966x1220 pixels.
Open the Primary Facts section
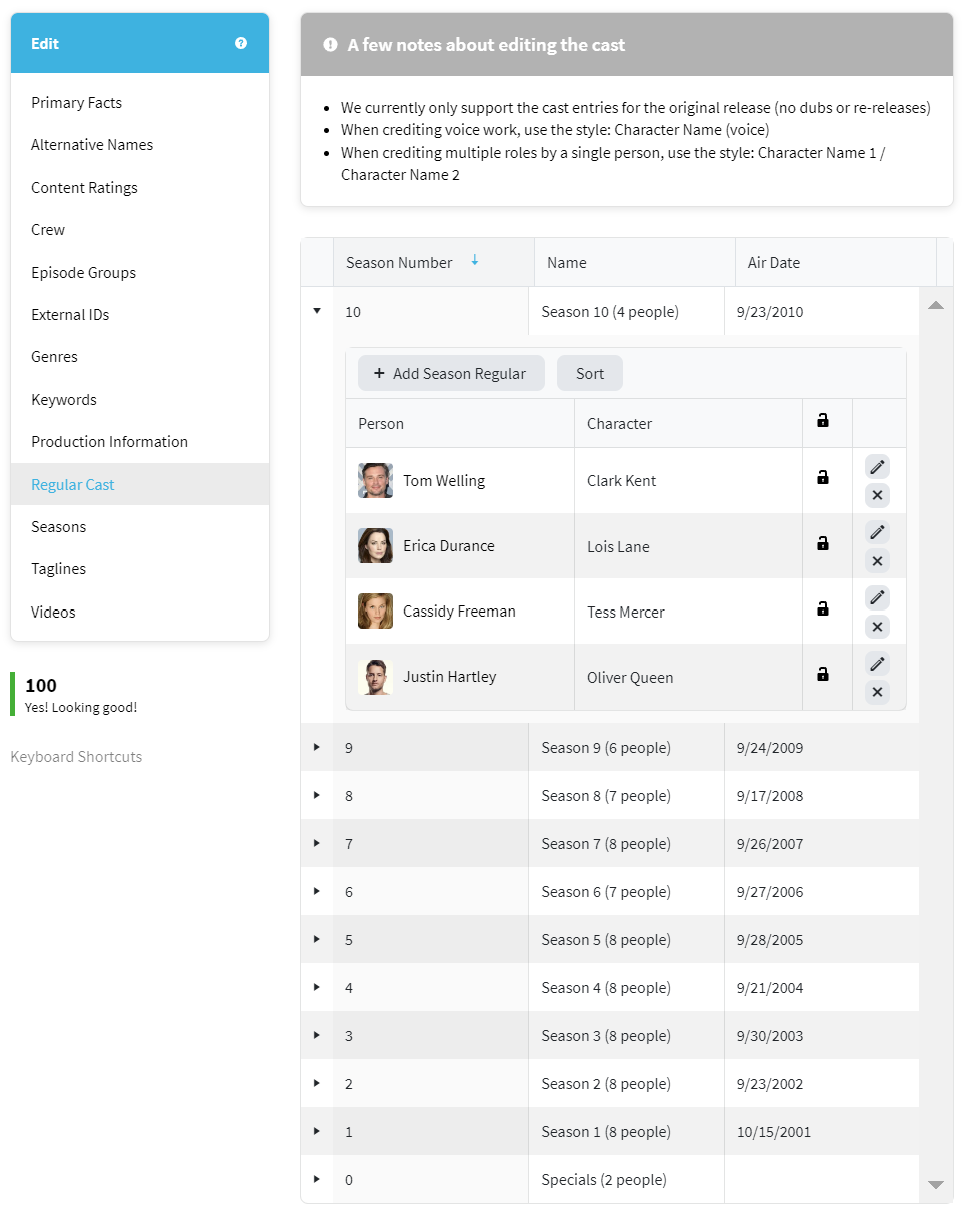[x=76, y=103]
